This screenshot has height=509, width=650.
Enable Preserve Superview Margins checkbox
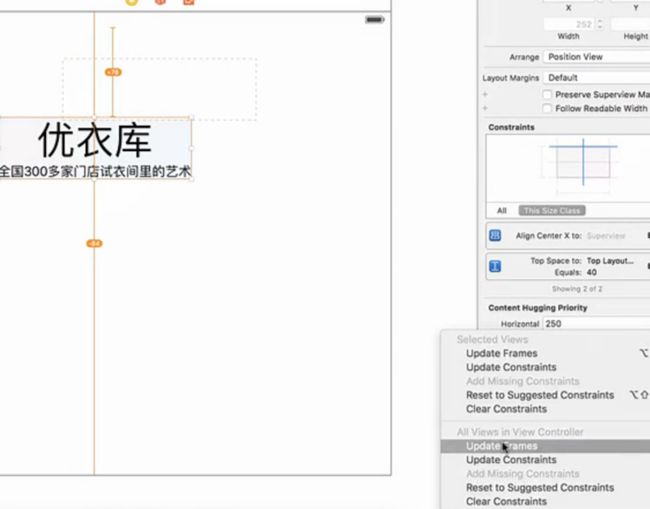pos(547,95)
